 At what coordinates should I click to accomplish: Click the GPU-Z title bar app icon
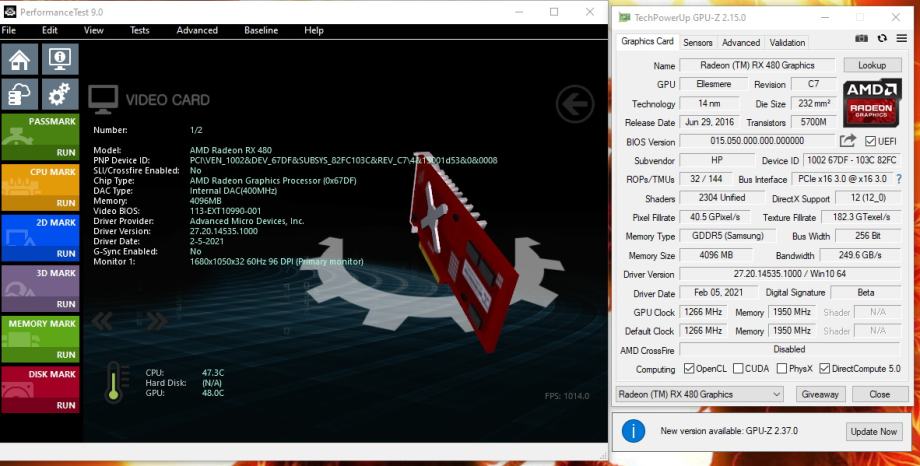pyautogui.click(x=624, y=18)
